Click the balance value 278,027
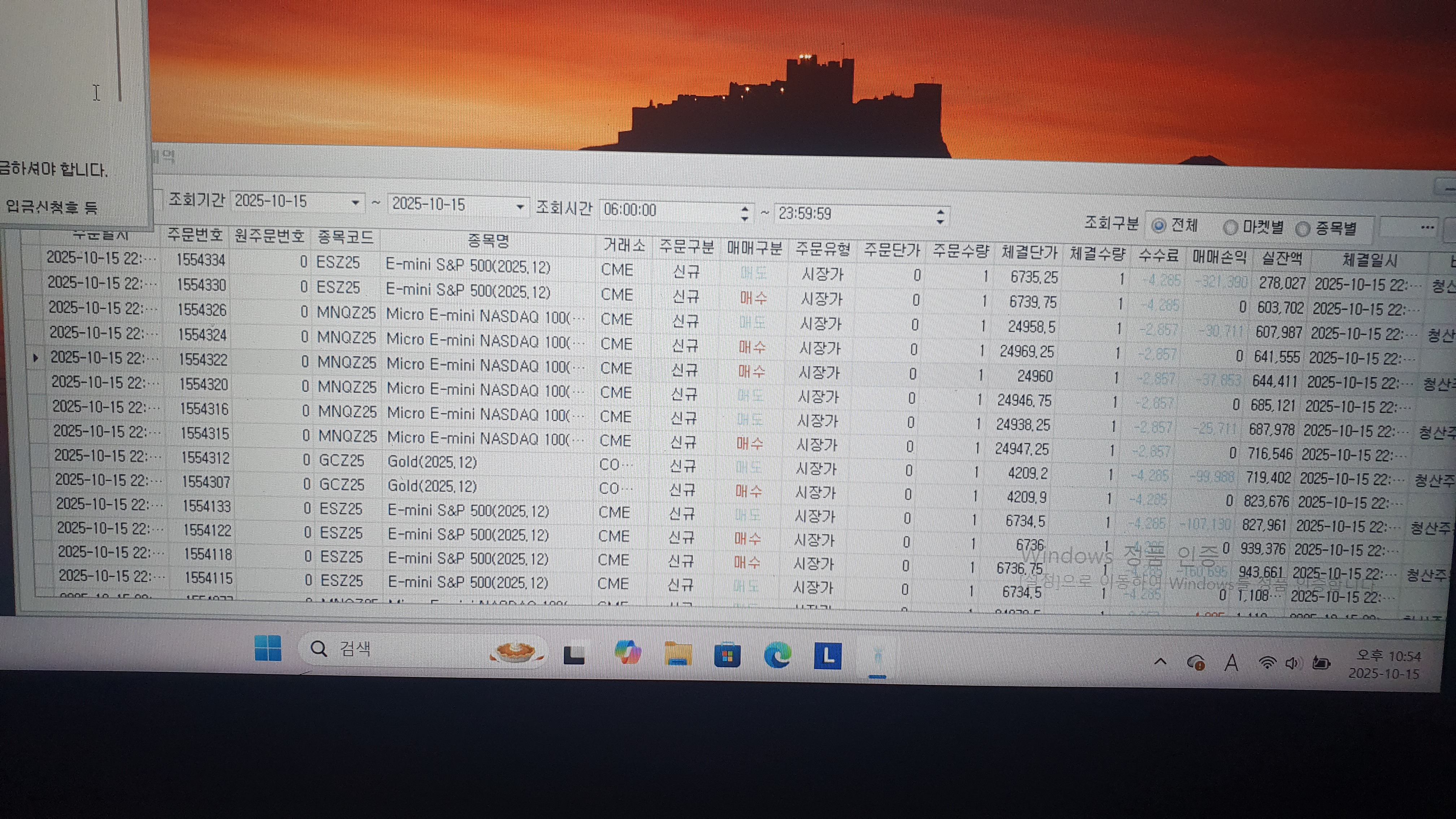The height and width of the screenshot is (819, 1456). pos(1282,283)
